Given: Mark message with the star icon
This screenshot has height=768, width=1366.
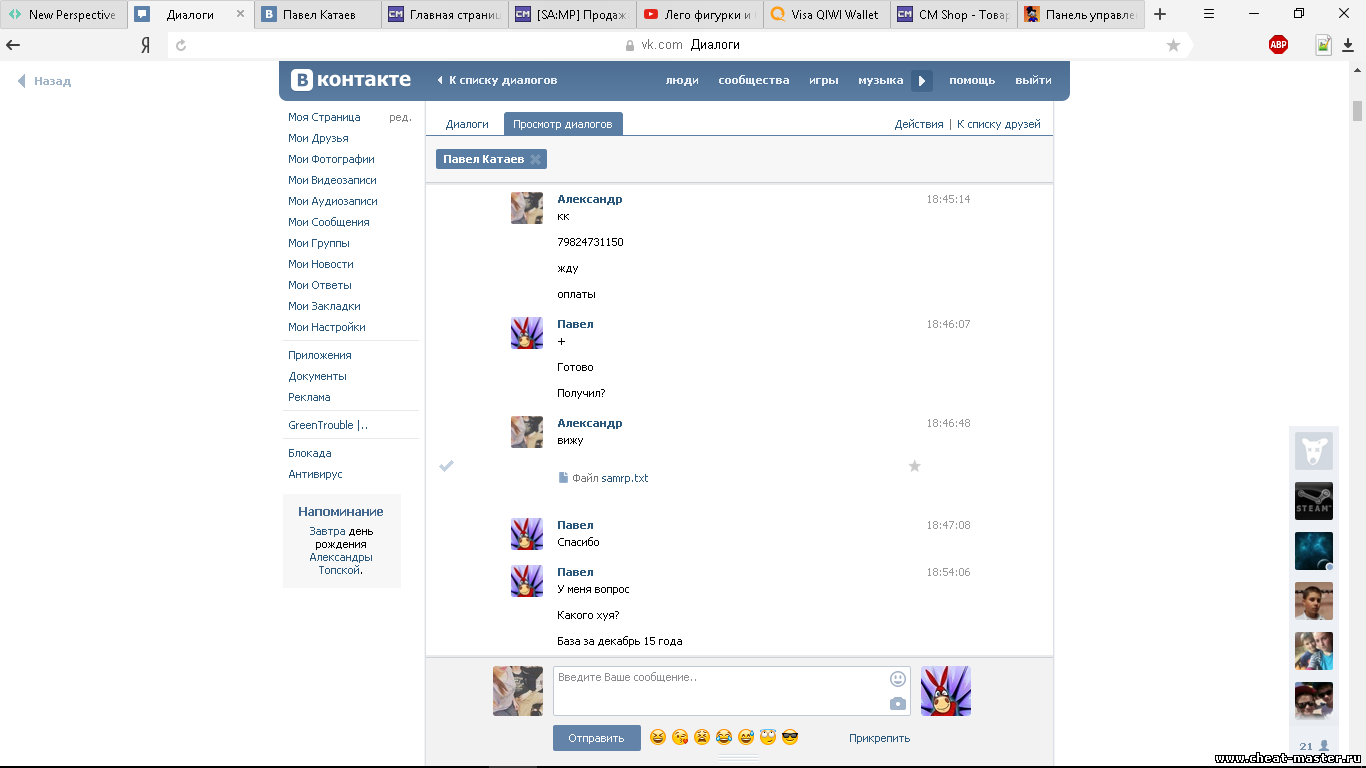Looking at the screenshot, I should (x=914, y=466).
